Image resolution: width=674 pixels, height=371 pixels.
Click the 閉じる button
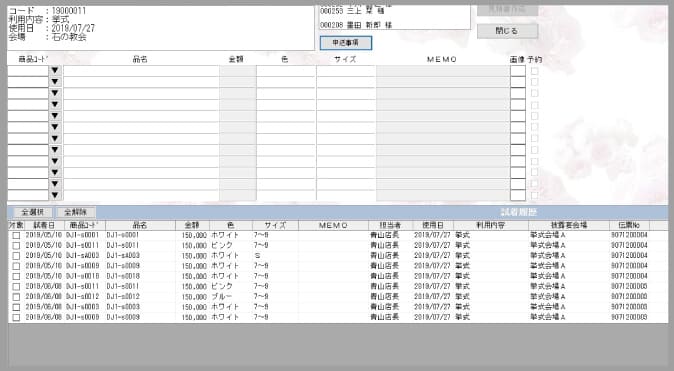pos(507,31)
